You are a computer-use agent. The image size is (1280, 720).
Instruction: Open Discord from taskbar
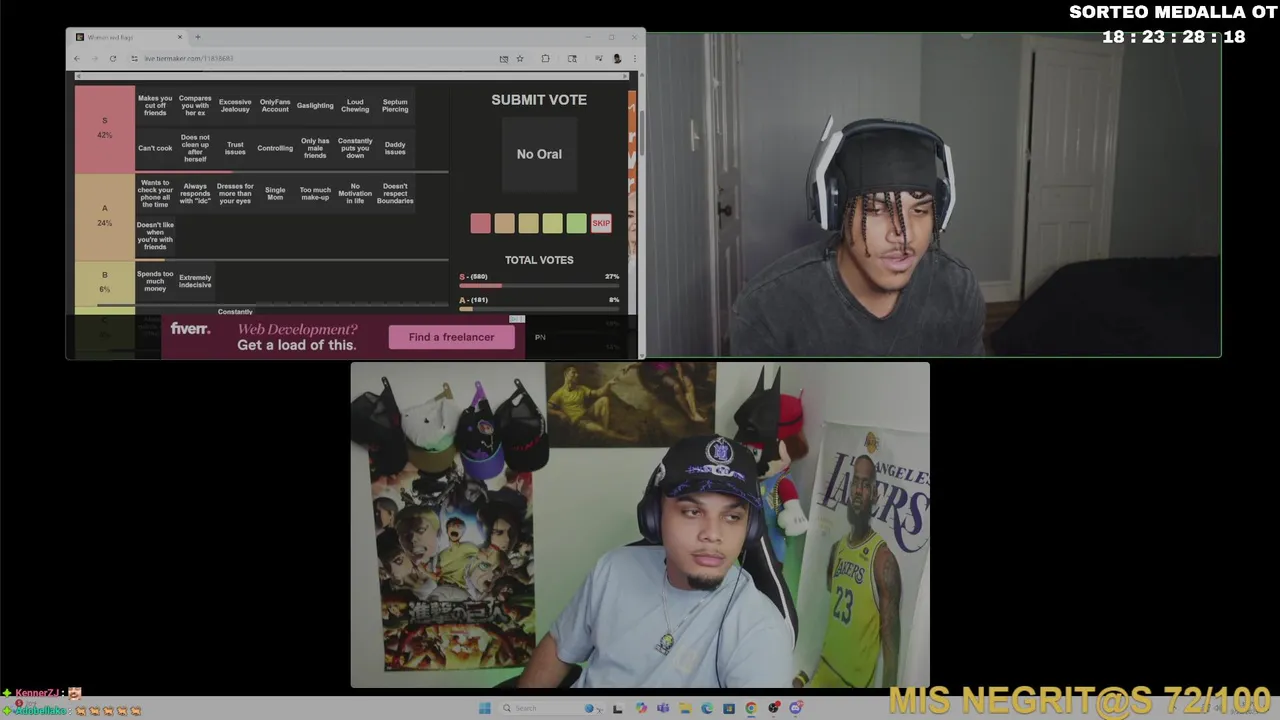coord(796,708)
